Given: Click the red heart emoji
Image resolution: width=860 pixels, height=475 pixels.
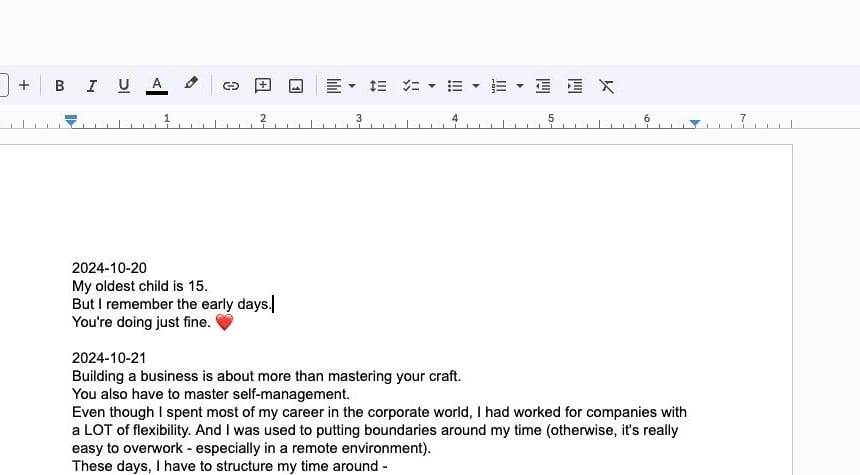Looking at the screenshot, I should (224, 323).
